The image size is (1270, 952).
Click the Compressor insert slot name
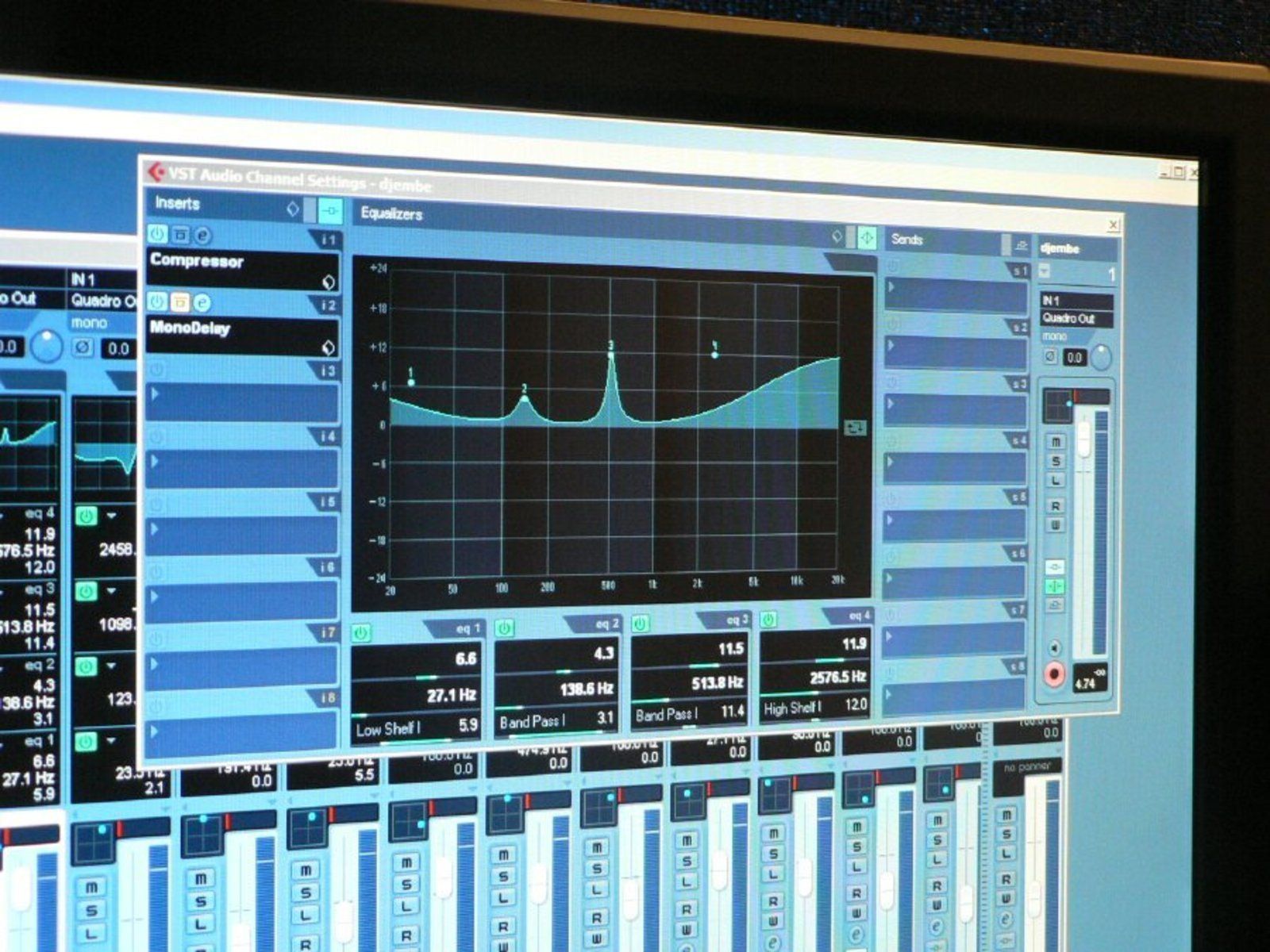197,261
